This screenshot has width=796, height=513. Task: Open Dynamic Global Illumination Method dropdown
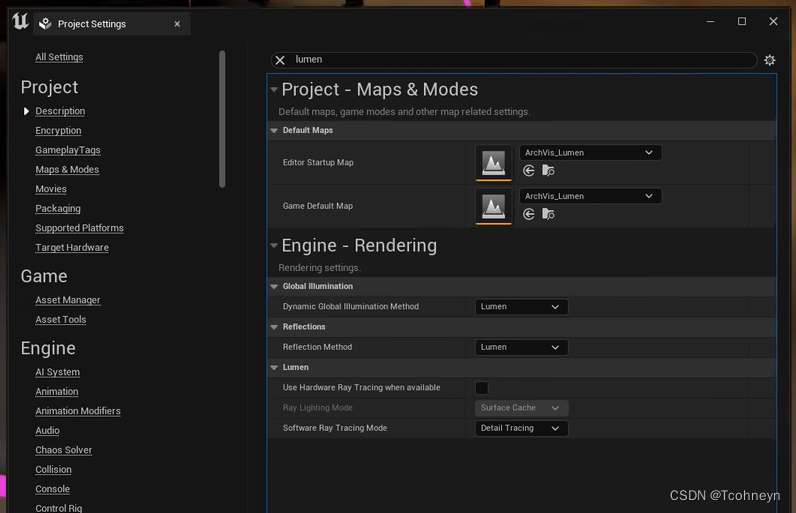coord(521,306)
